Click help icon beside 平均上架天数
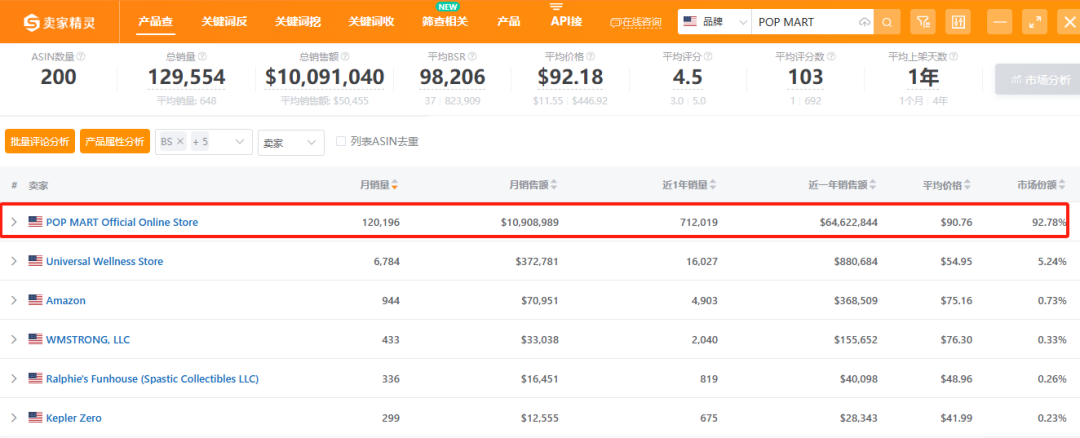This screenshot has width=1080, height=438. [x=953, y=56]
